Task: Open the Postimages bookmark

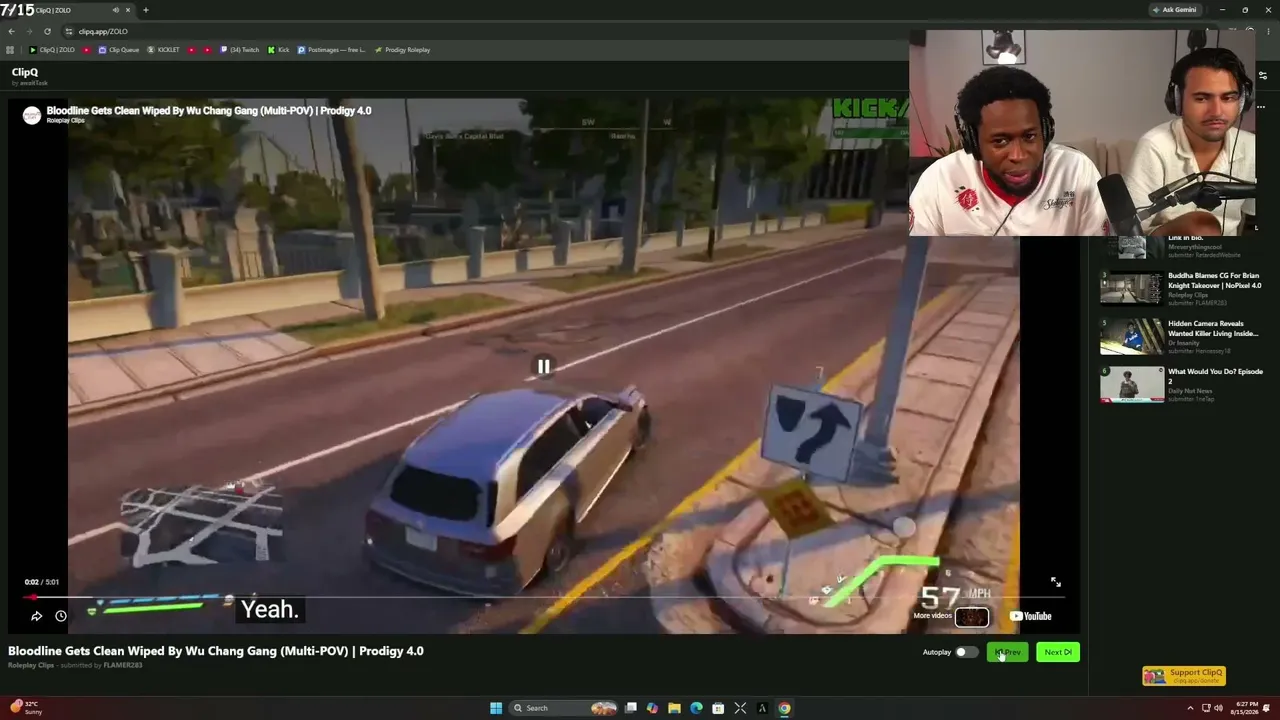Action: tap(331, 50)
